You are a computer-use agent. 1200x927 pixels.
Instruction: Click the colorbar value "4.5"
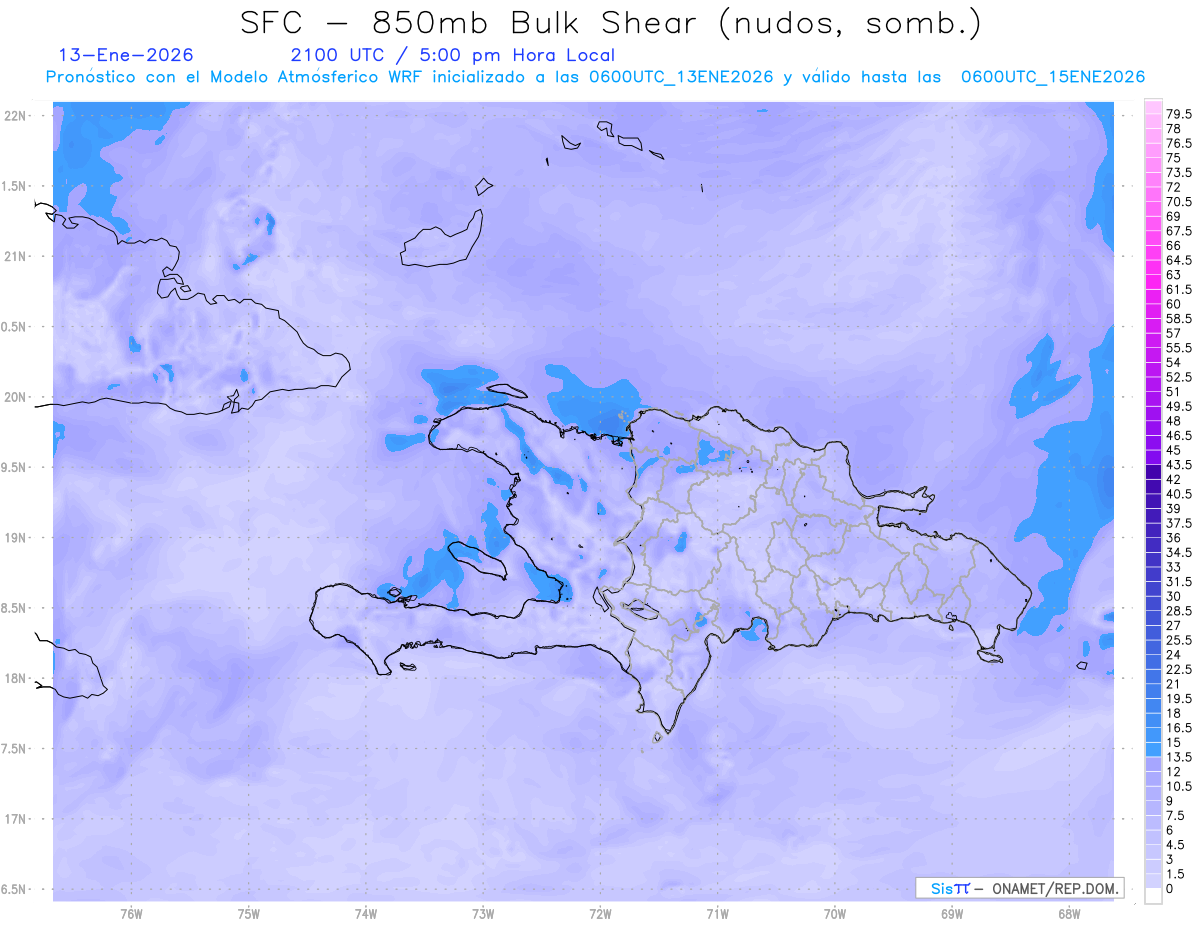[x=1176, y=845]
